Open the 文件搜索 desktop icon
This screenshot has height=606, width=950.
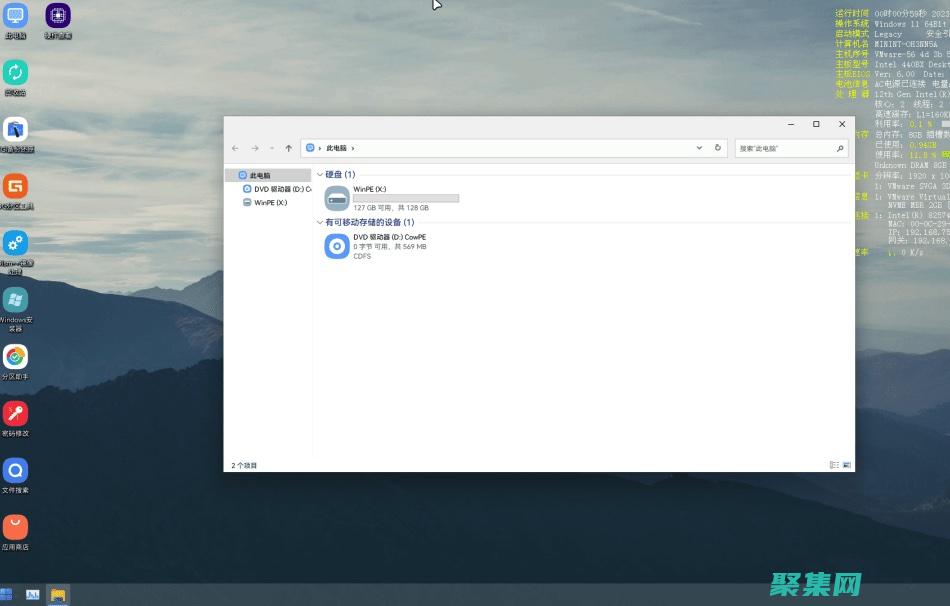point(15,471)
